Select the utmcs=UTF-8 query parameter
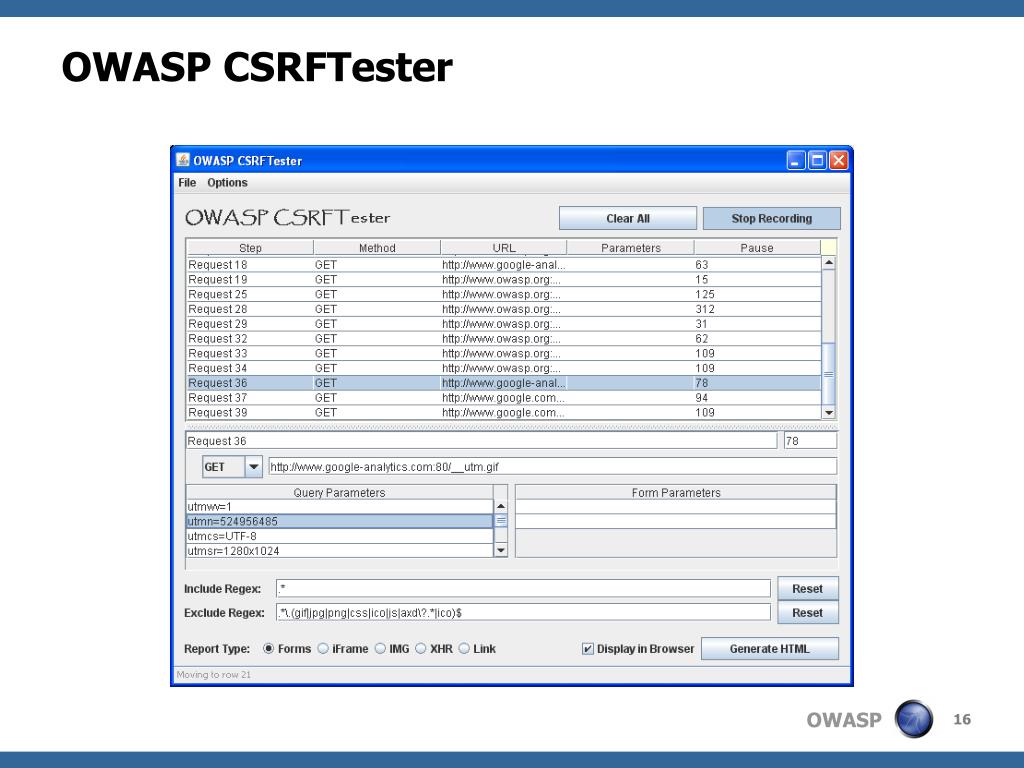 pos(340,536)
